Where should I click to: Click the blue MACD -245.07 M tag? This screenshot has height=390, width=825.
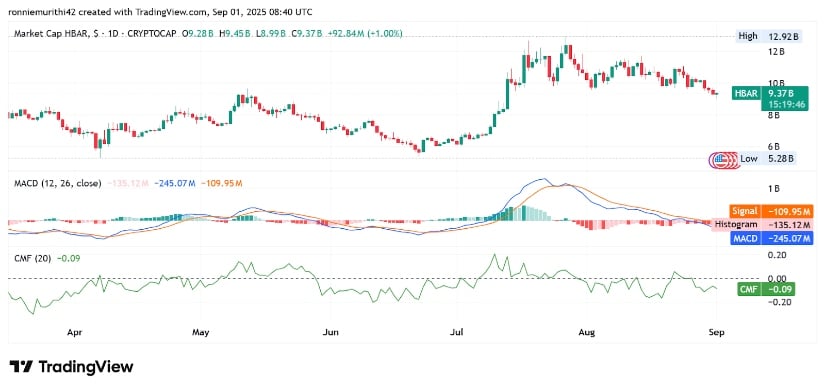[772, 239]
